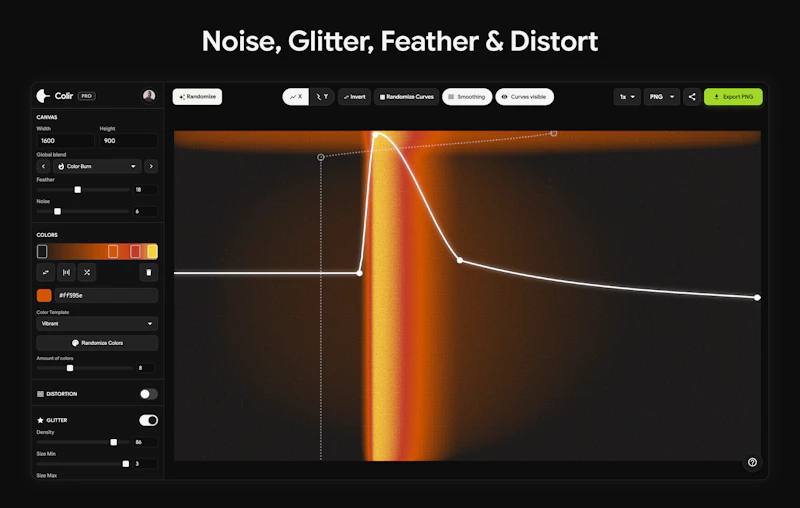This screenshot has width=800, height=508.
Task: Click the Size Min slider handle
Action: (x=126, y=464)
